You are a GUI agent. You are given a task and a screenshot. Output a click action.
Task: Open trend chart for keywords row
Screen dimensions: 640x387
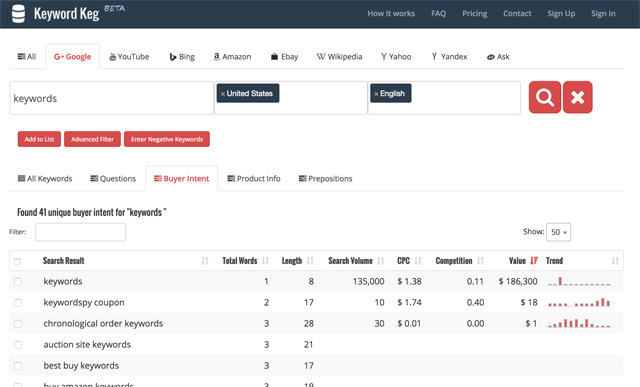(x=579, y=281)
